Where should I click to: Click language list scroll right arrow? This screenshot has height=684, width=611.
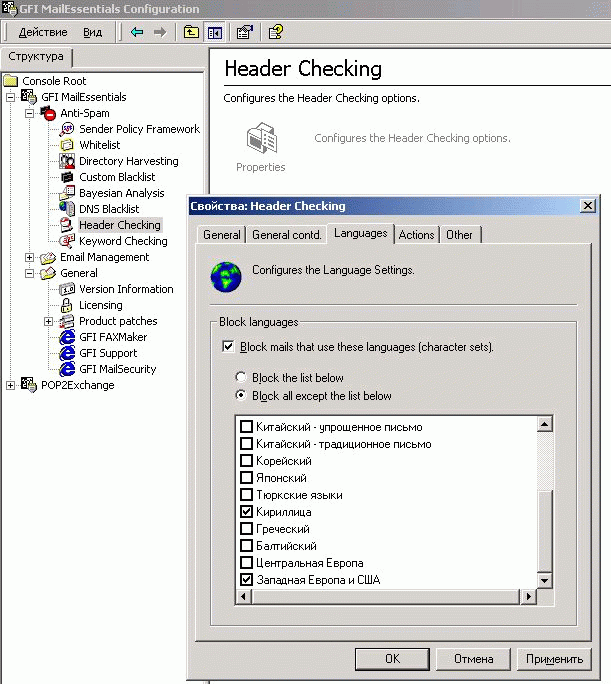[x=529, y=596]
